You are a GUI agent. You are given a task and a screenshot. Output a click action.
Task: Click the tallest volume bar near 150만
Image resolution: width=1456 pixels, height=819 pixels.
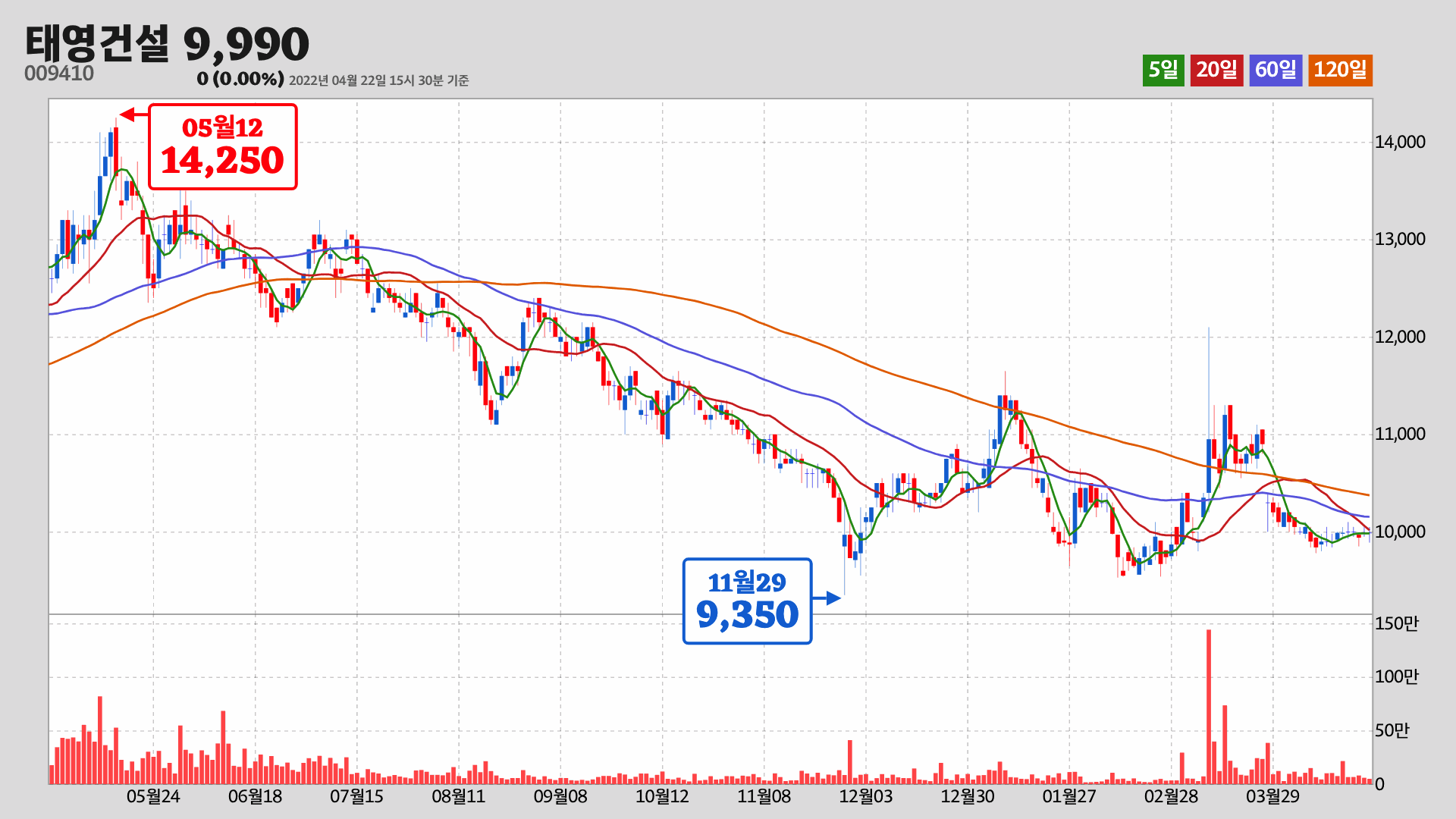pos(1209,706)
